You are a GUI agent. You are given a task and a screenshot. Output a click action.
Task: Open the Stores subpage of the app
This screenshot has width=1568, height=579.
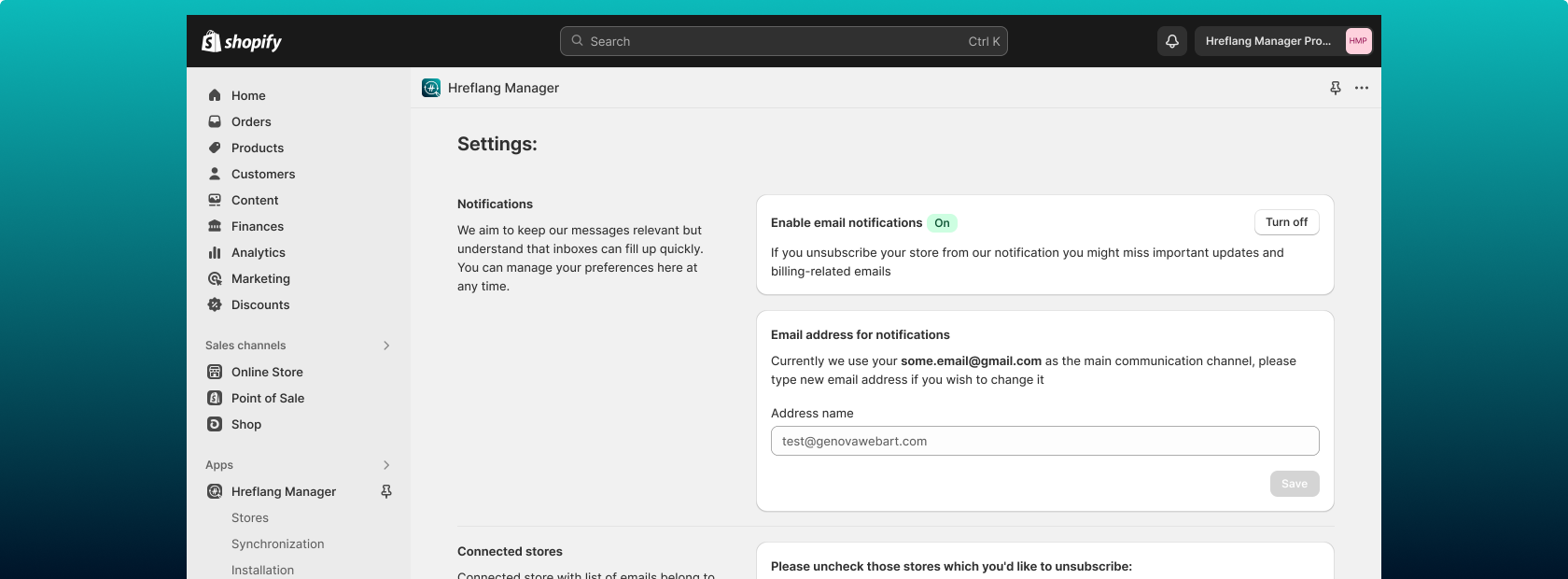coord(250,517)
